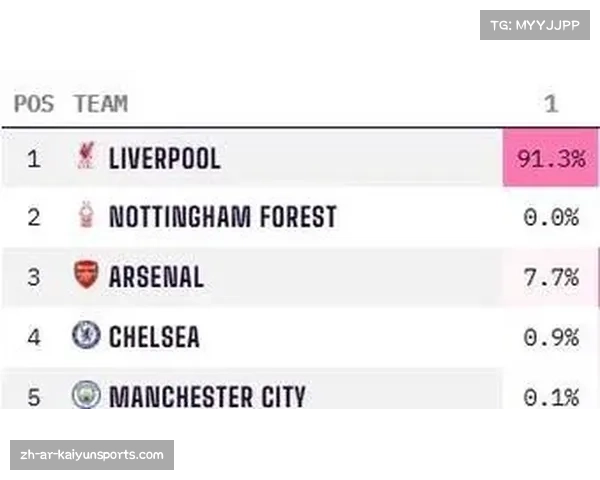Sort by the POS column header

pos(34,104)
